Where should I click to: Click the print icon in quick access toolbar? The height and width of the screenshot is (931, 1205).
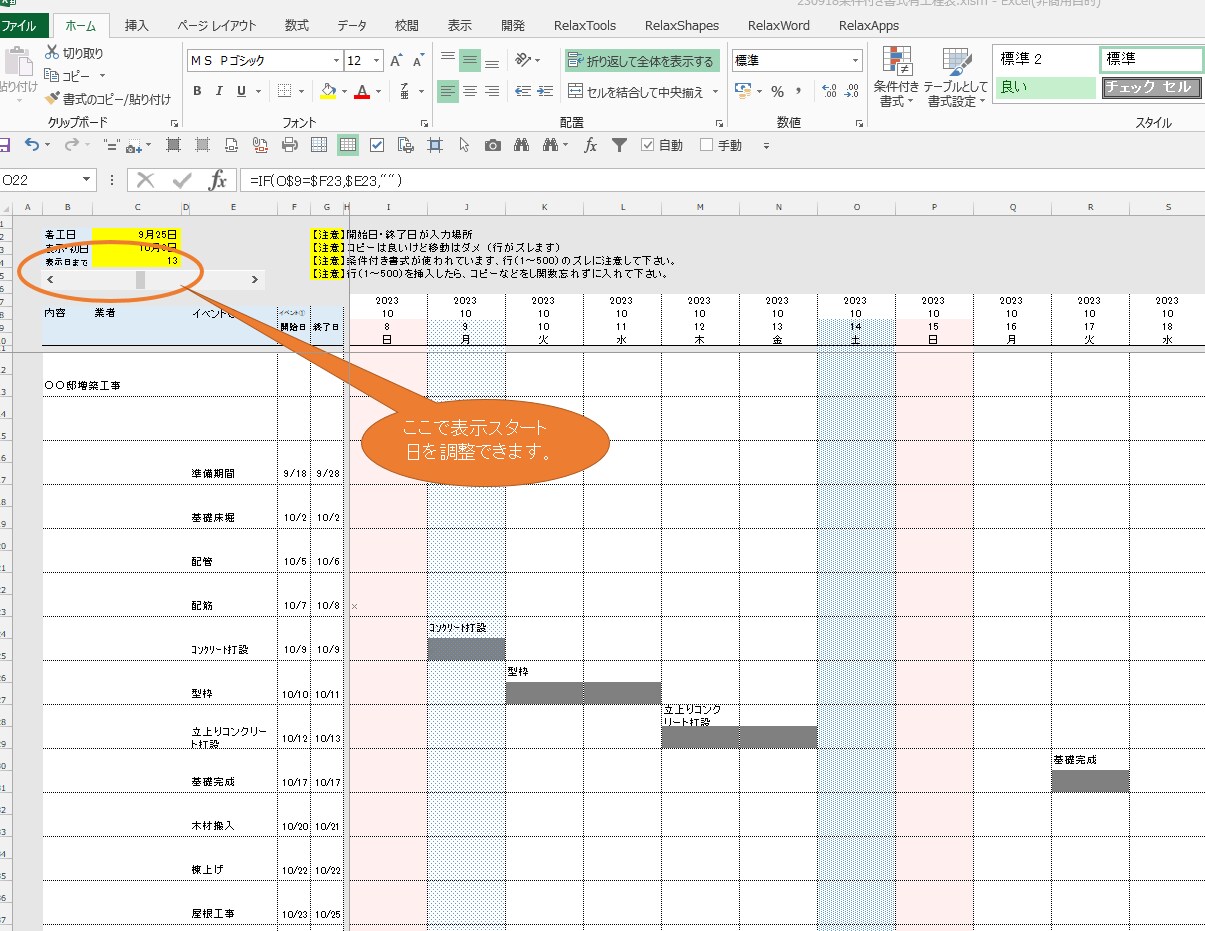[290, 145]
